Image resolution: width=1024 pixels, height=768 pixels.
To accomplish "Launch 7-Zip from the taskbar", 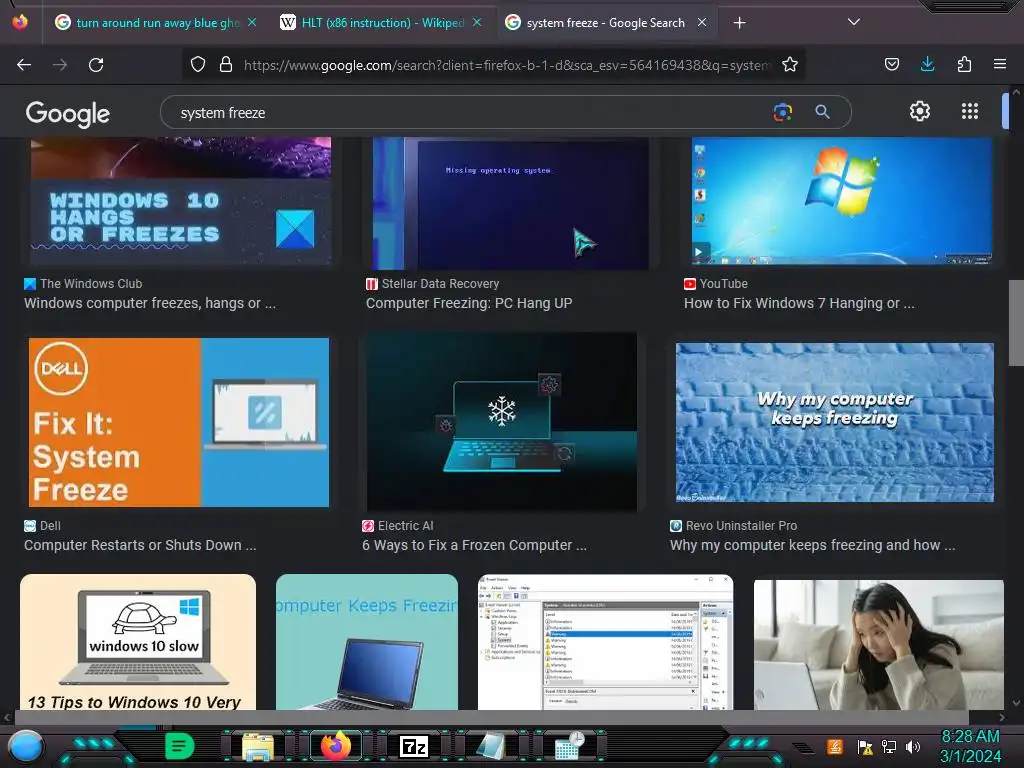I will (x=413, y=746).
